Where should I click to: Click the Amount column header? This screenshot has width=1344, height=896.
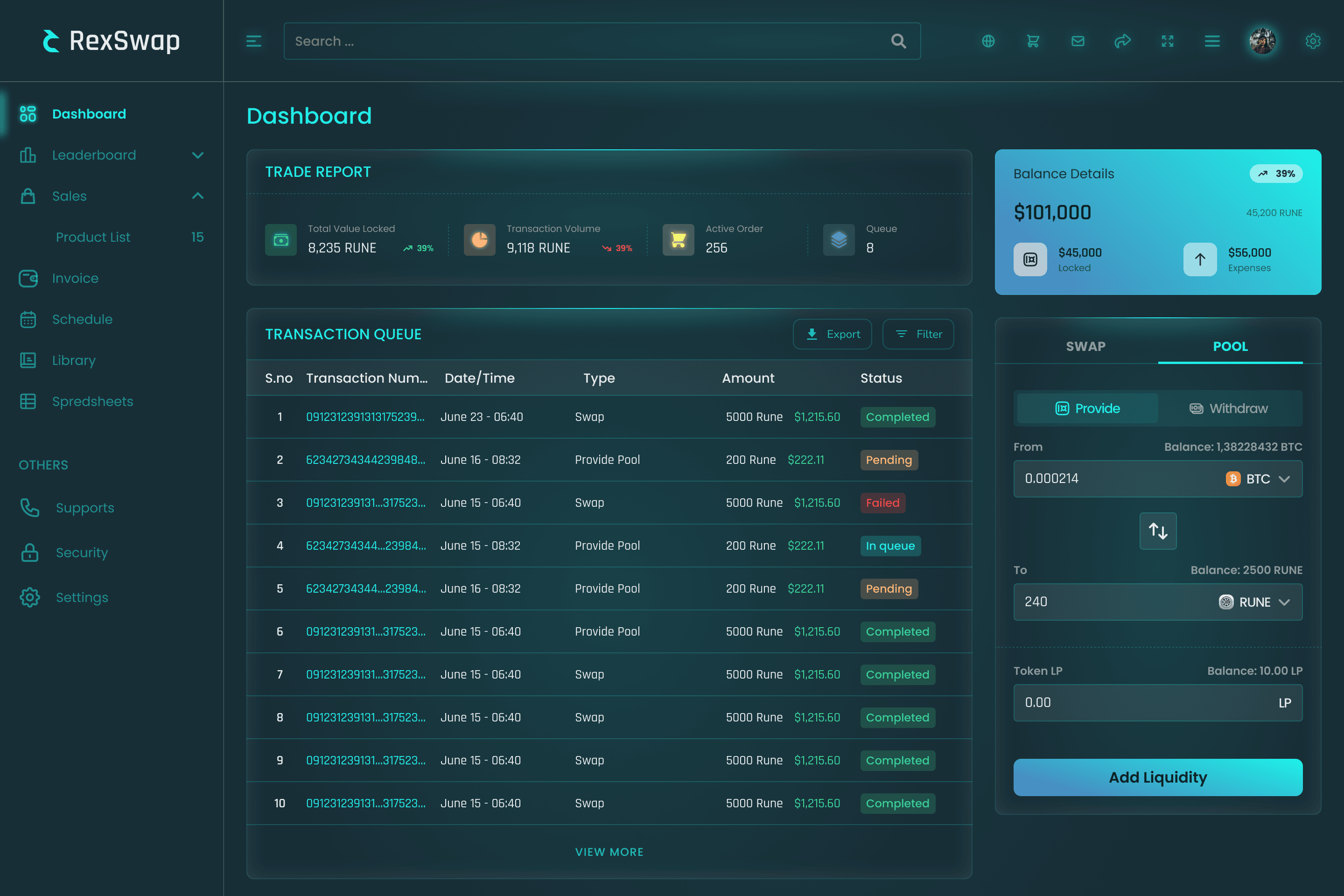[748, 378]
